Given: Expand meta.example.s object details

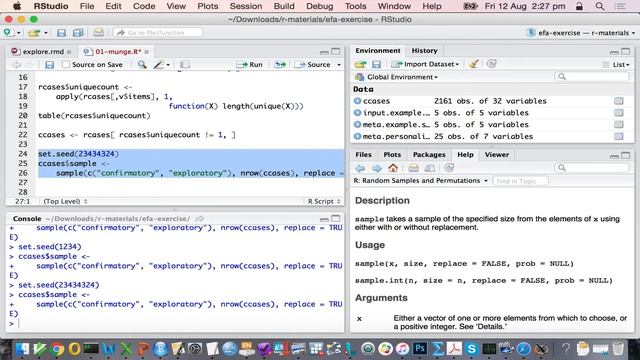Looking at the screenshot, I should click(358, 124).
